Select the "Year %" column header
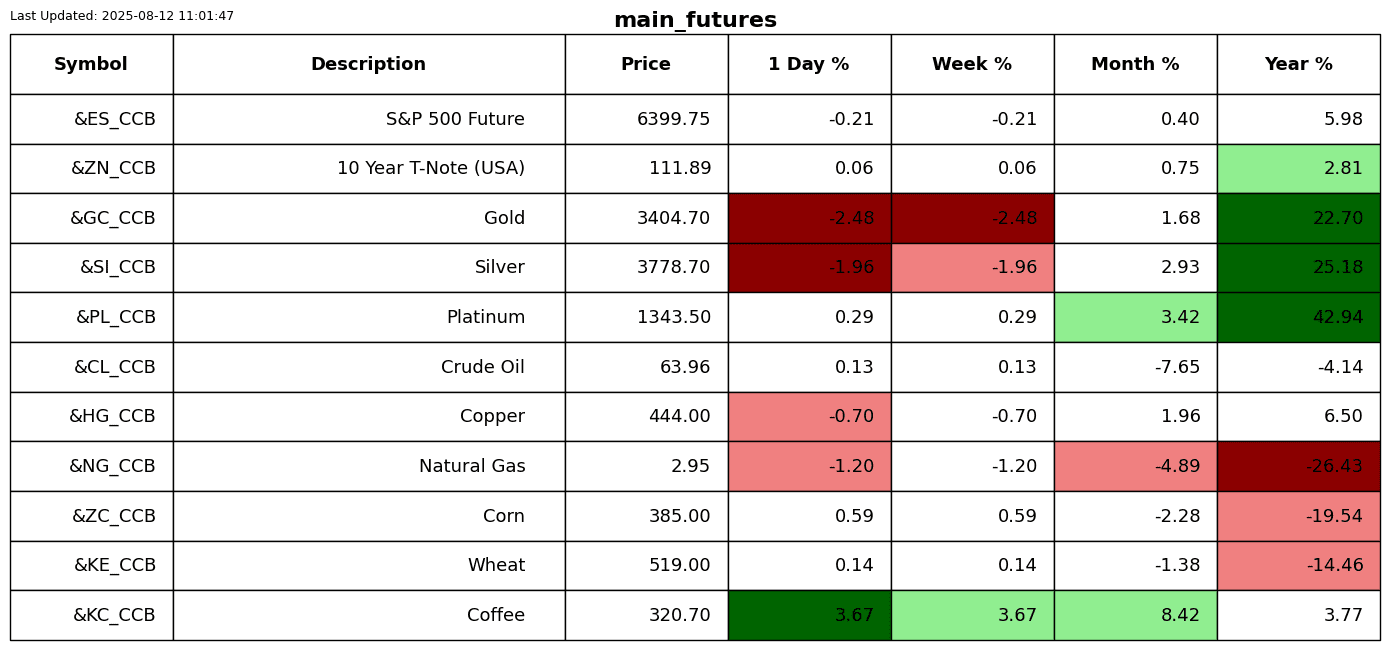The image size is (1390, 650). [x=1298, y=64]
